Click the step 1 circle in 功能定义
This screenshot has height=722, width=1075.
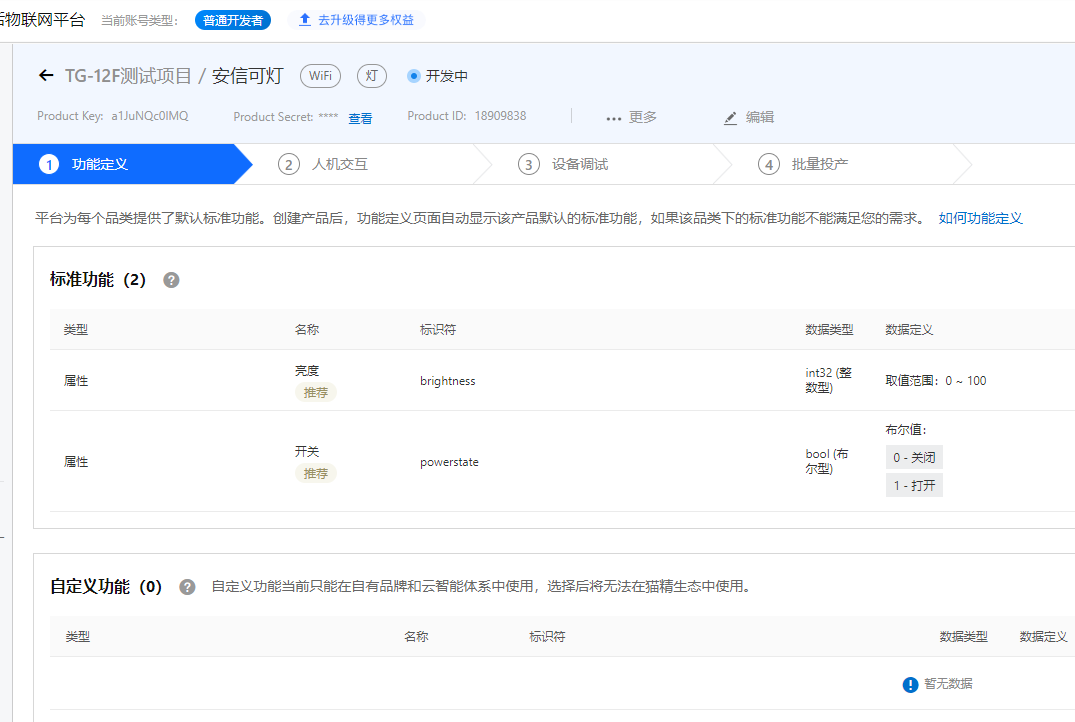pos(47,164)
